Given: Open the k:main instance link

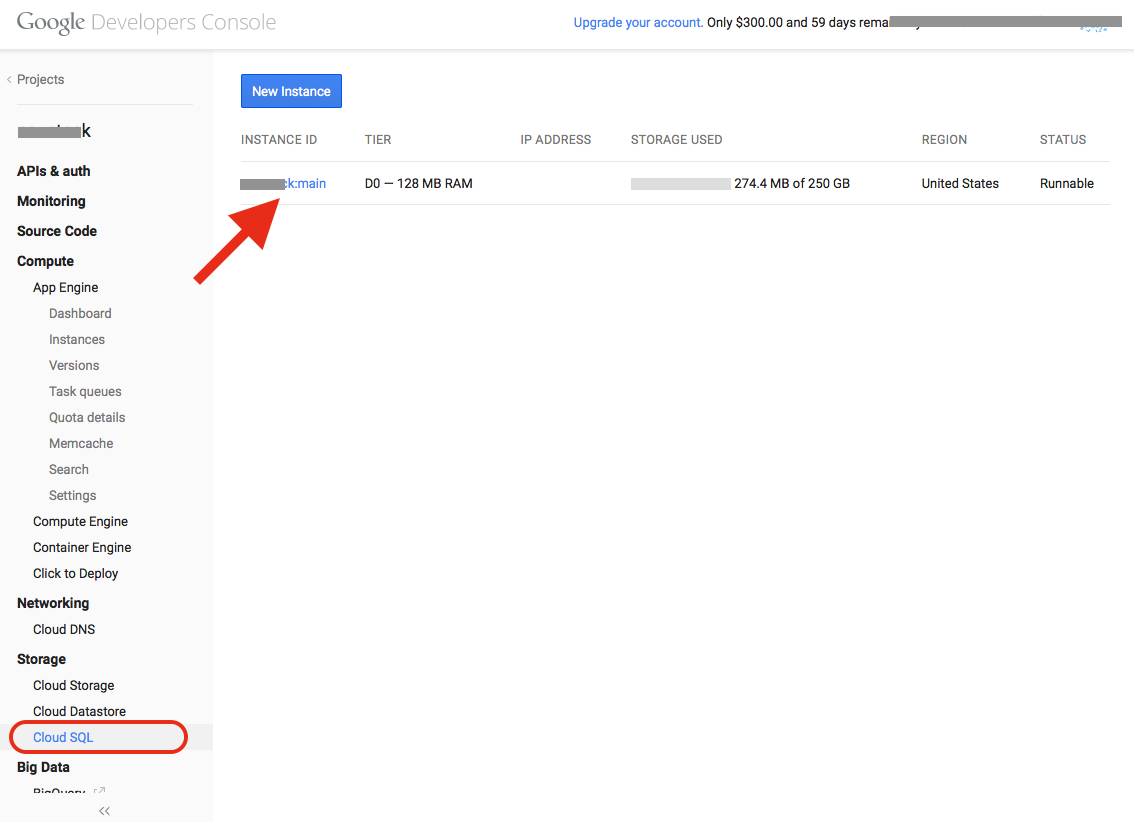Looking at the screenshot, I should click(283, 184).
